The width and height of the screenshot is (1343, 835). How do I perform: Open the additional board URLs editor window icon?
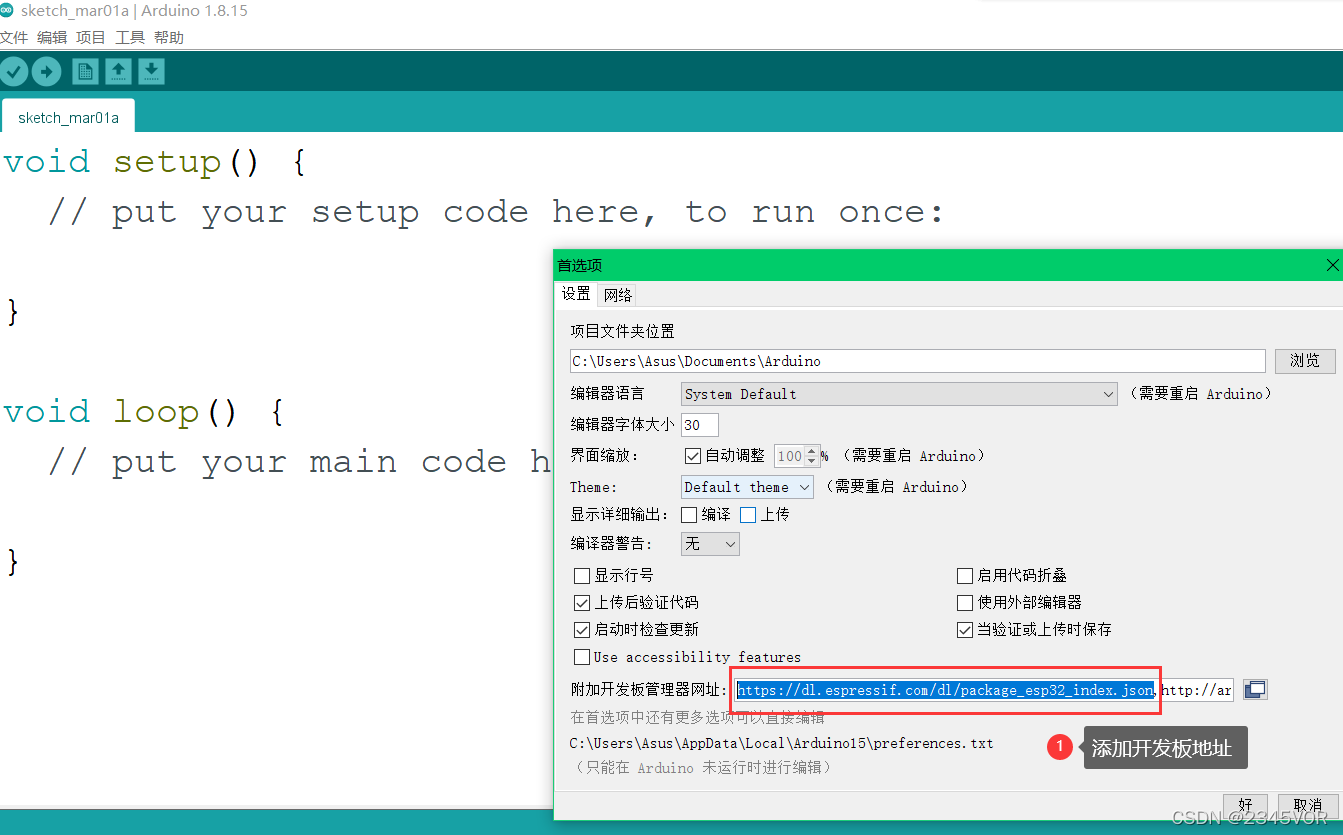point(1255,689)
